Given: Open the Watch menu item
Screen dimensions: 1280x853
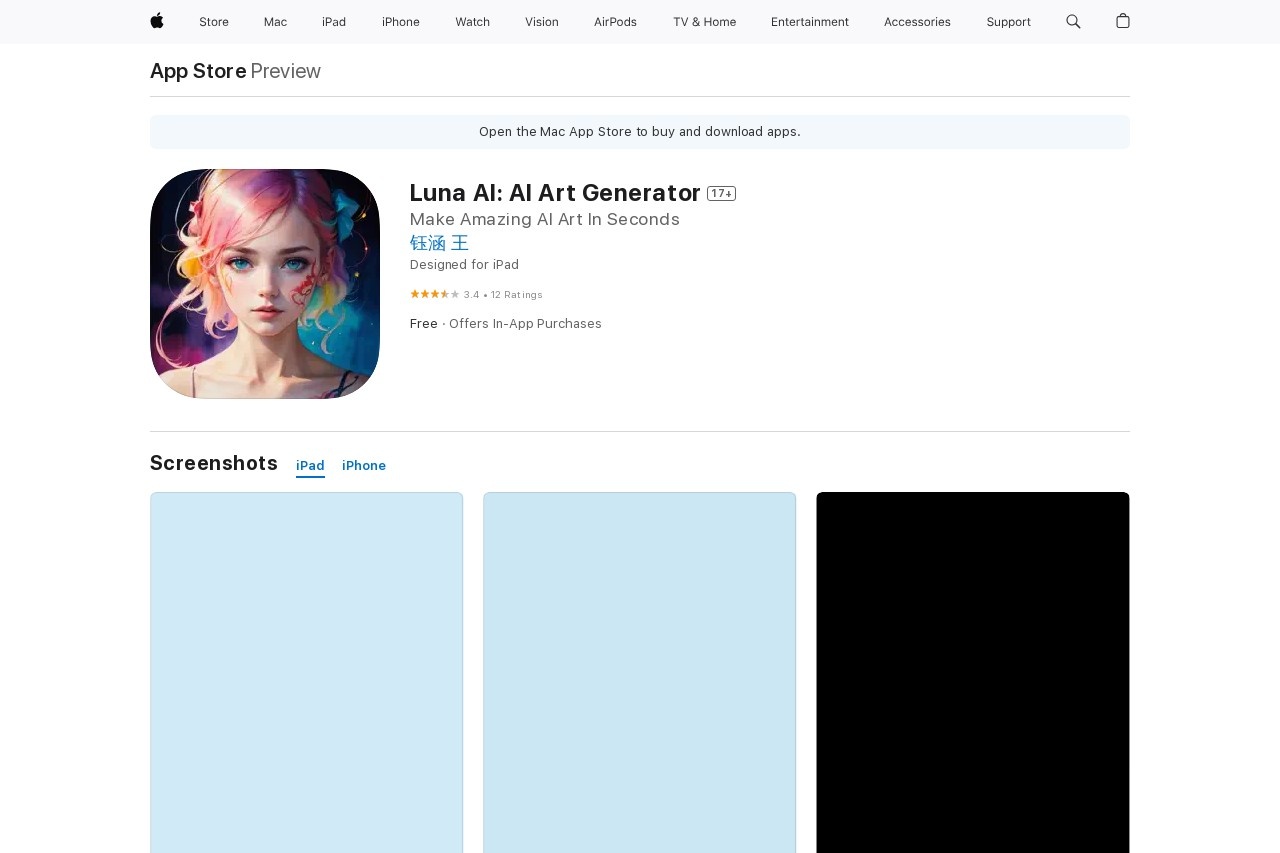Looking at the screenshot, I should click(472, 22).
